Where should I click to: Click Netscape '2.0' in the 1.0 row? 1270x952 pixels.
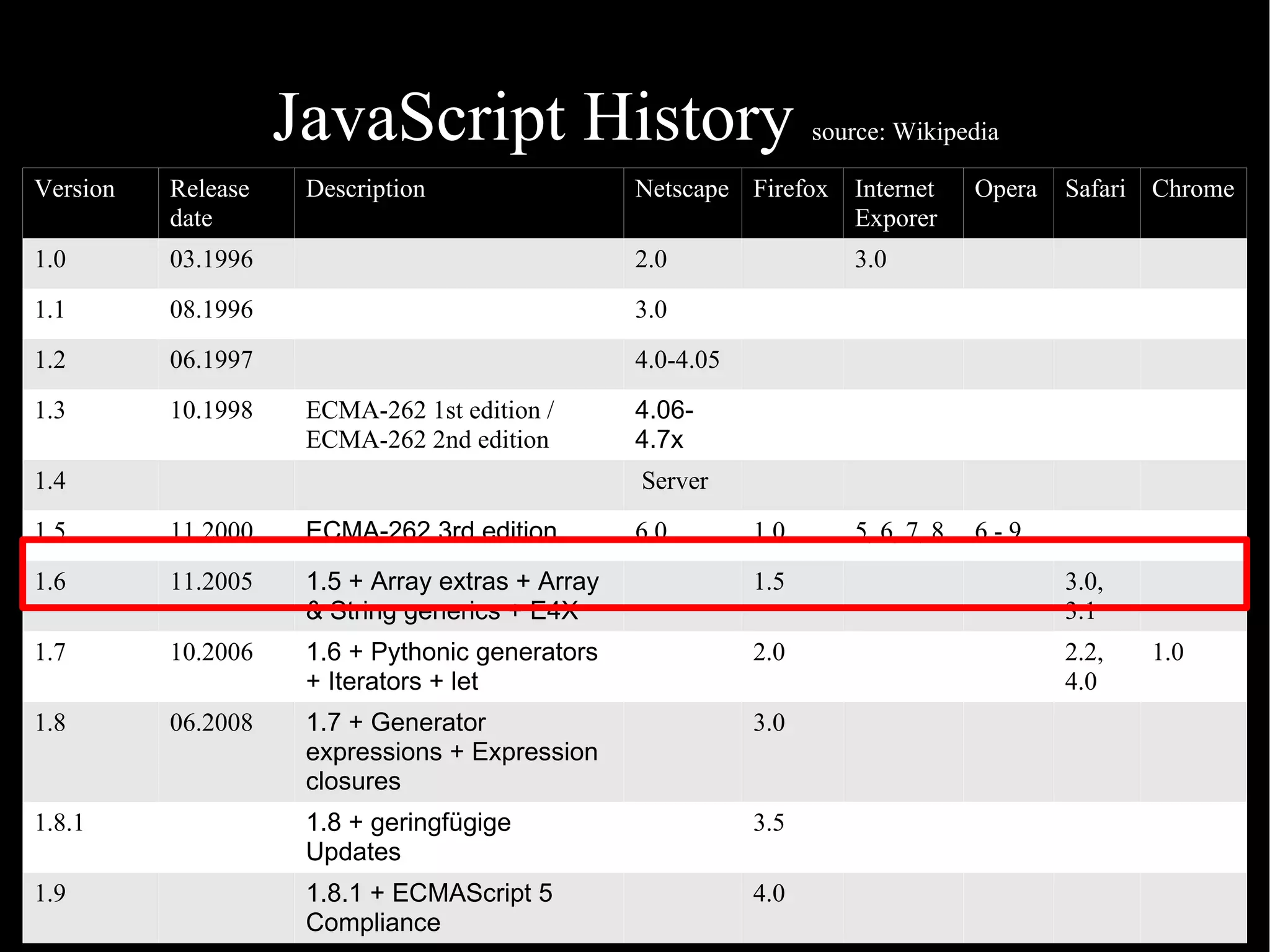click(x=651, y=259)
